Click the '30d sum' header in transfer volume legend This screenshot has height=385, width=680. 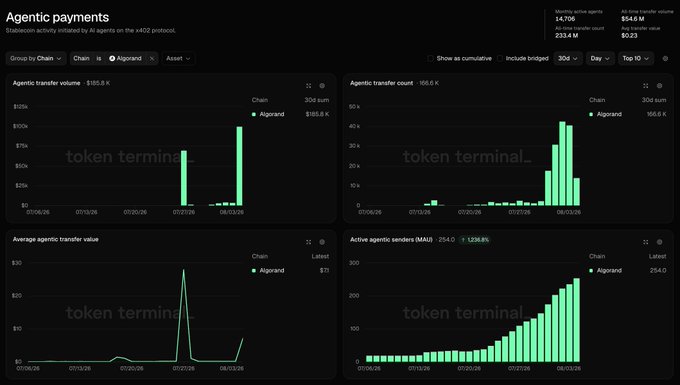click(x=317, y=100)
